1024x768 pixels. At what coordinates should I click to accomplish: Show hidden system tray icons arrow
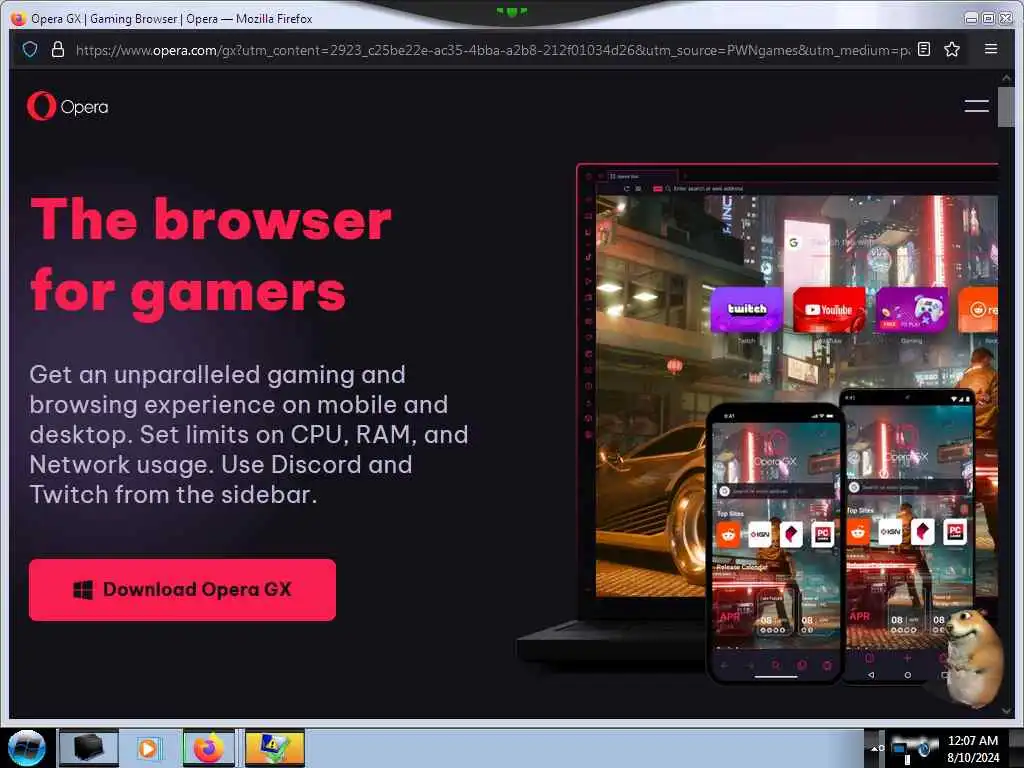click(x=875, y=748)
